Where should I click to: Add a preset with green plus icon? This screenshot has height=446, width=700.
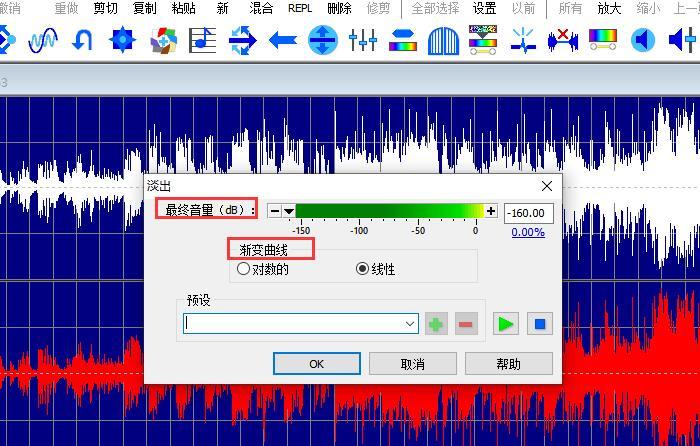pos(436,324)
